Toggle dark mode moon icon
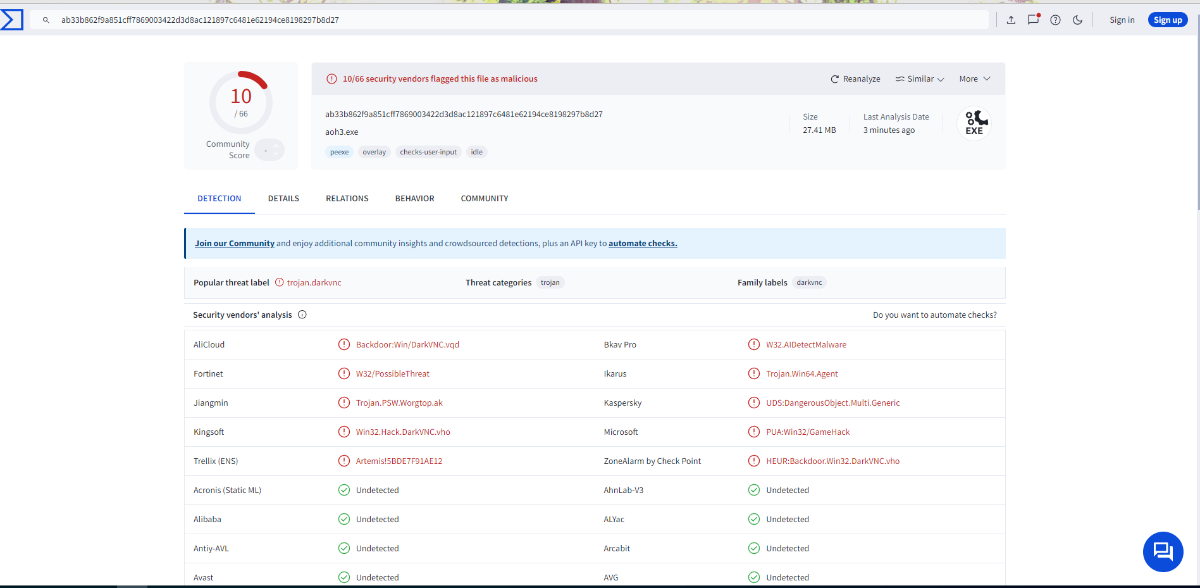Screen dimensions: 1200x588 (x=1078, y=20)
